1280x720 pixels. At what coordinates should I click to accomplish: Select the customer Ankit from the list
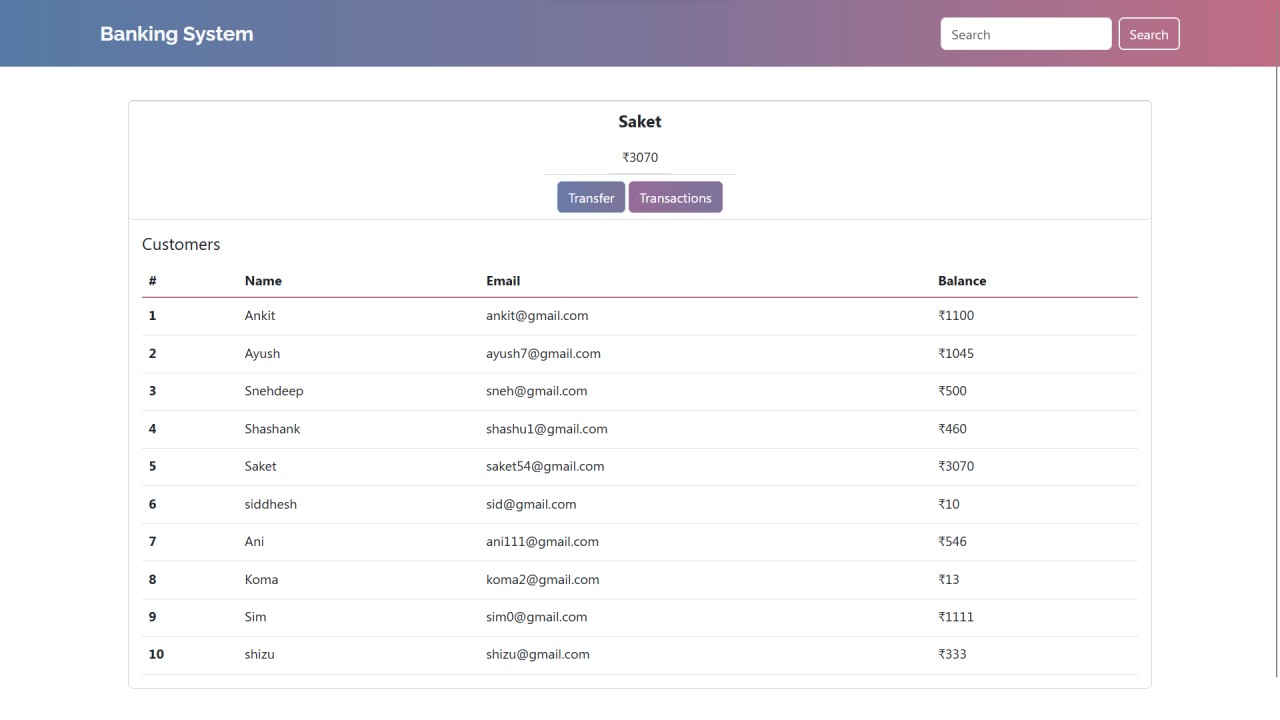260,315
